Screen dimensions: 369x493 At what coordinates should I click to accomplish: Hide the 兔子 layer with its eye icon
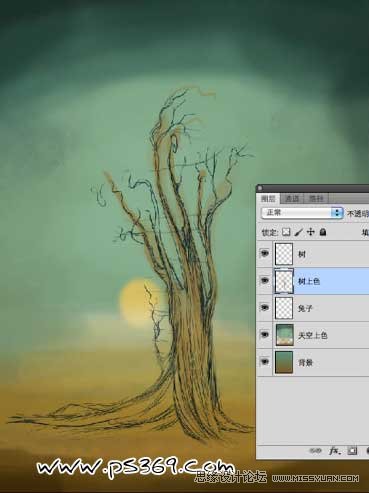265,308
